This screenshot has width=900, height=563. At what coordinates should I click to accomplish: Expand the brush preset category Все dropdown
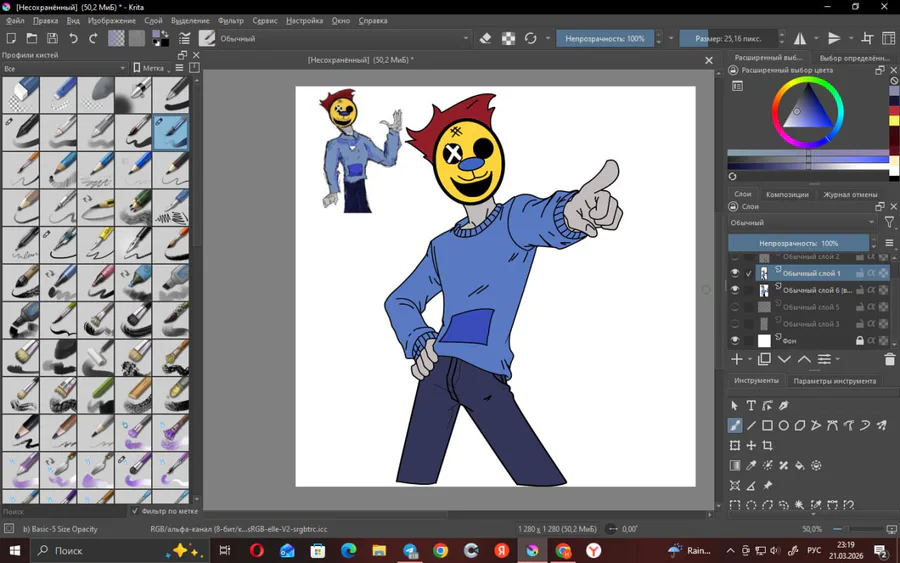coord(64,69)
